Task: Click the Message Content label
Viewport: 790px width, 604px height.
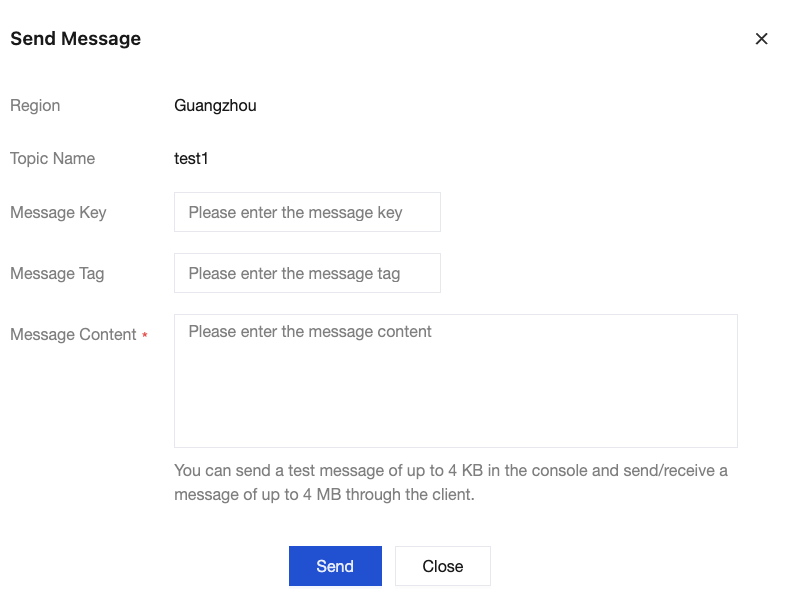Action: pos(73,335)
